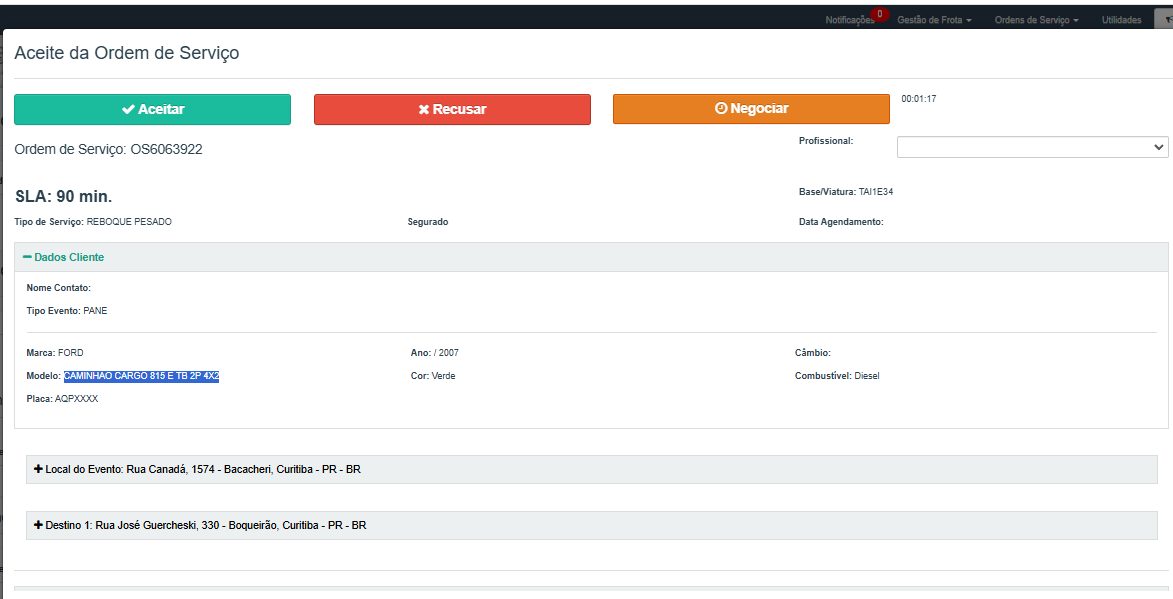Click the order number OS6063922
This screenshot has height=599, width=1173.
pyautogui.click(x=166, y=150)
